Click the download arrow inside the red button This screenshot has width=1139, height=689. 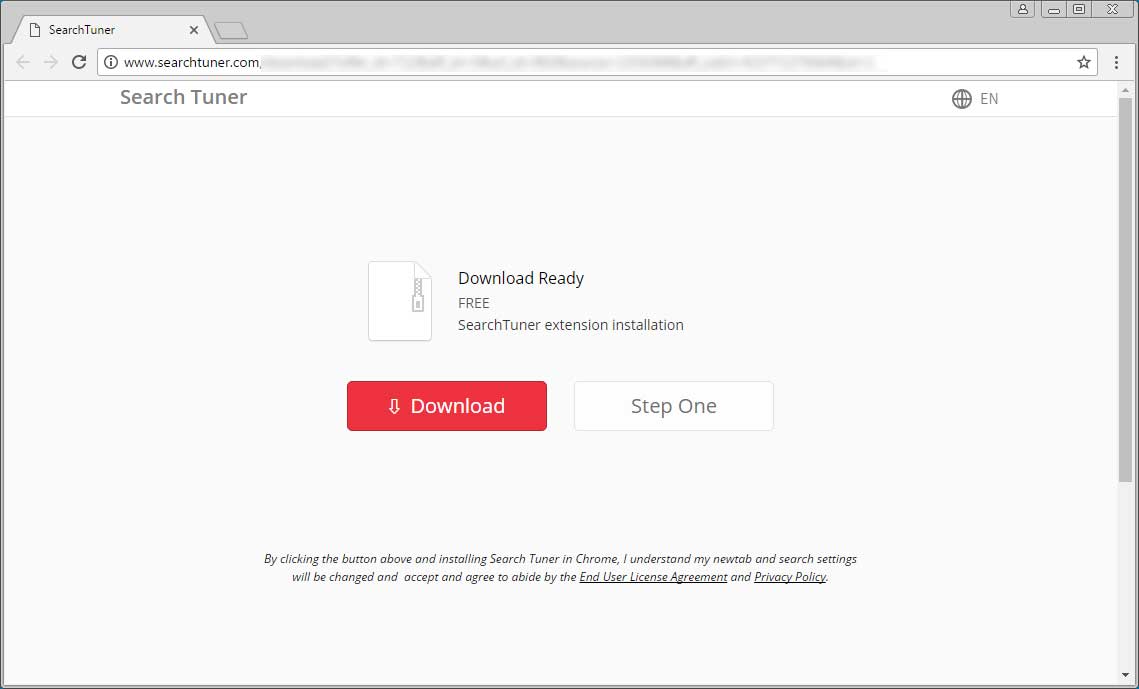point(394,406)
